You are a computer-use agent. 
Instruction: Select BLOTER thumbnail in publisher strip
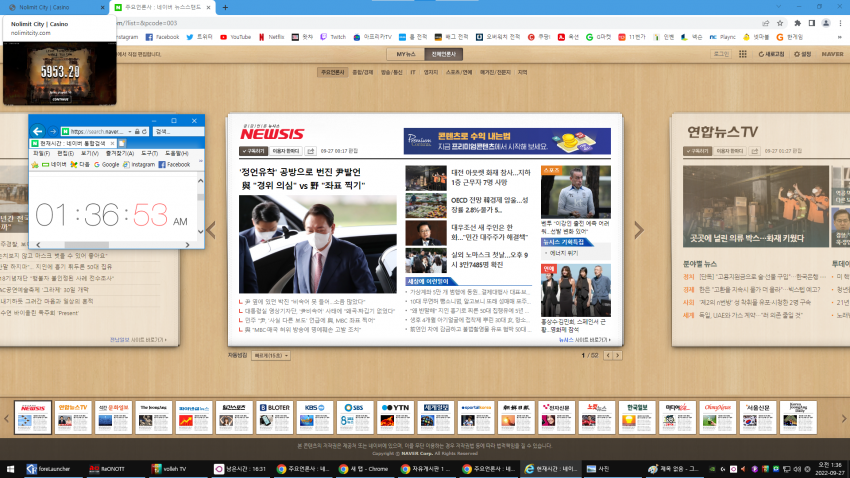pos(274,417)
